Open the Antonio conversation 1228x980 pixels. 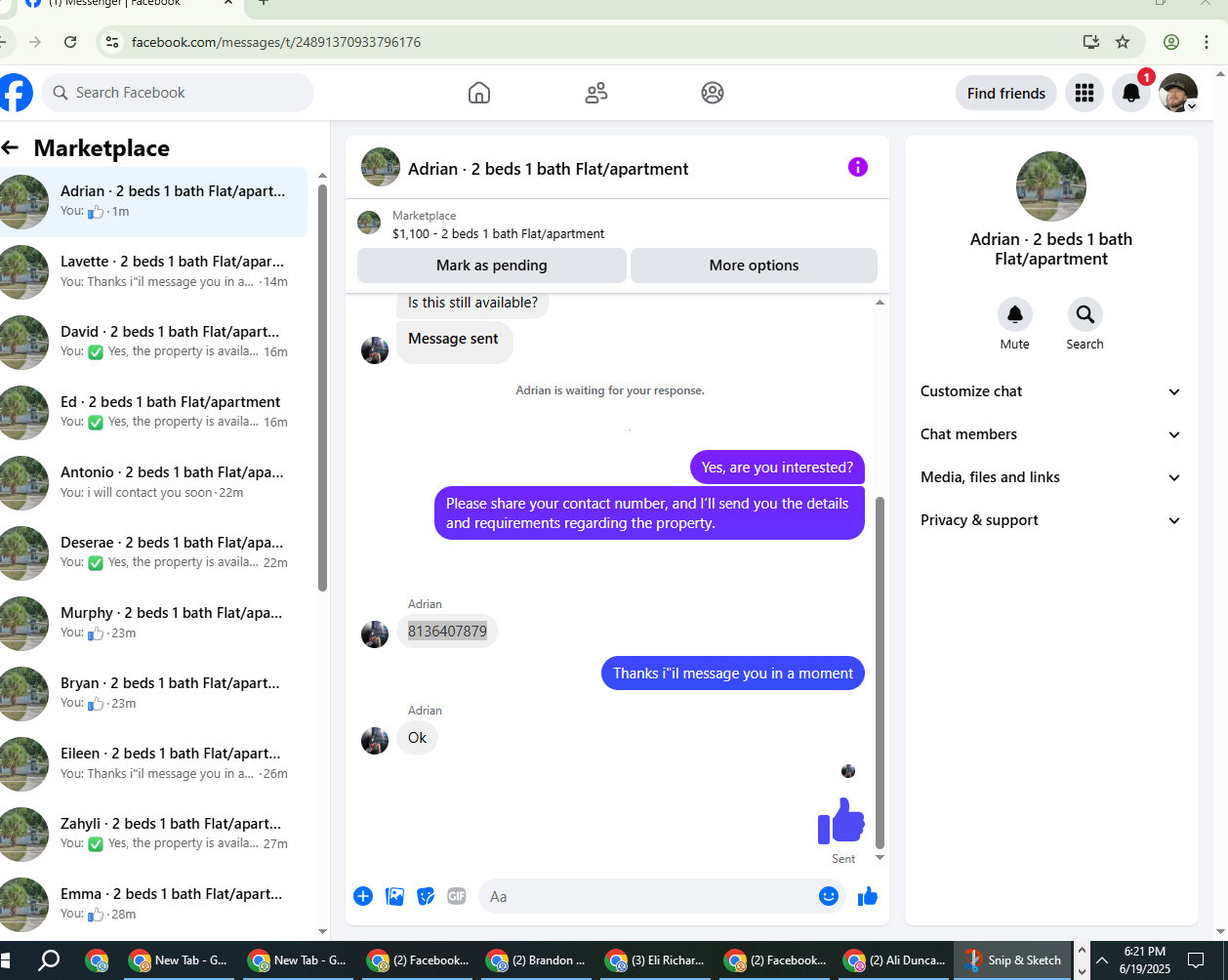[154, 482]
